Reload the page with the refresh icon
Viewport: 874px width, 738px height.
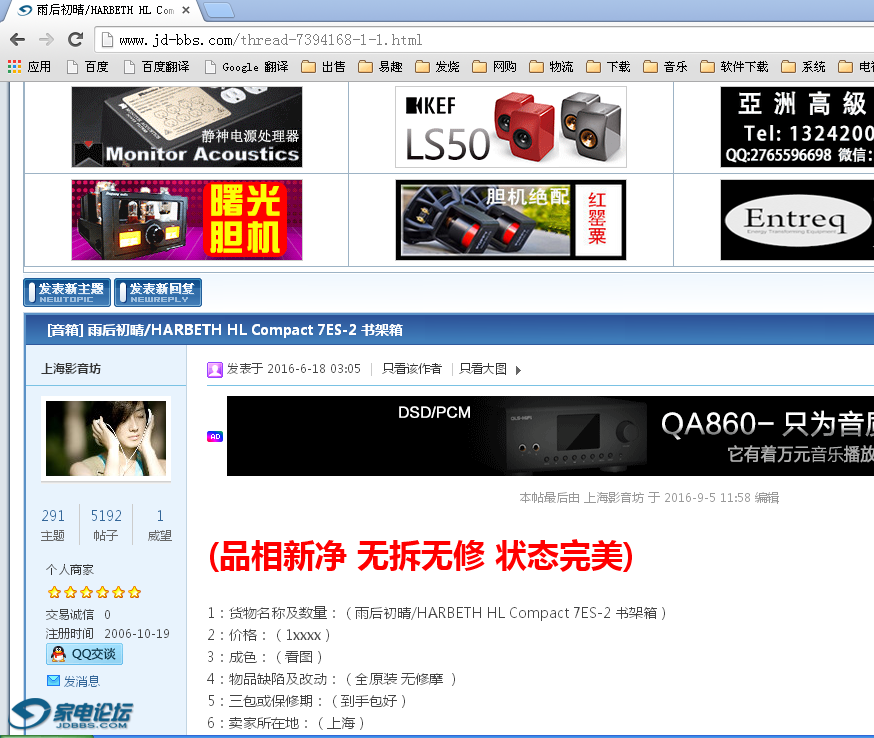click(75, 40)
